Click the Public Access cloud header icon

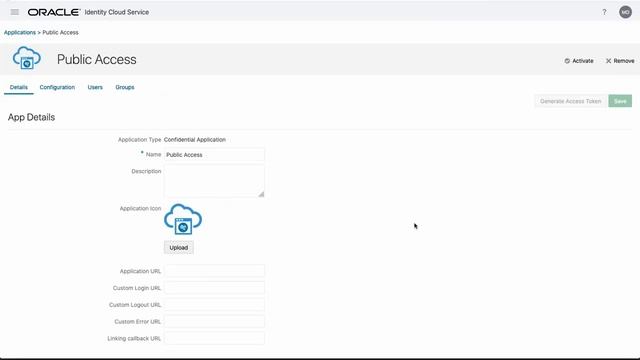(x=27, y=58)
